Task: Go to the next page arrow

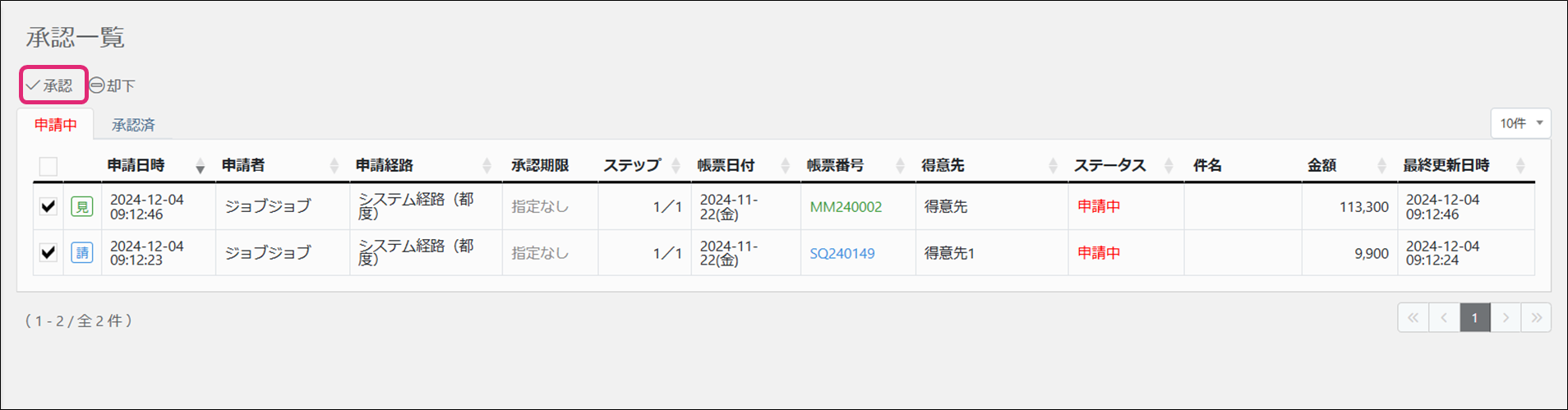Action: 1506,318
